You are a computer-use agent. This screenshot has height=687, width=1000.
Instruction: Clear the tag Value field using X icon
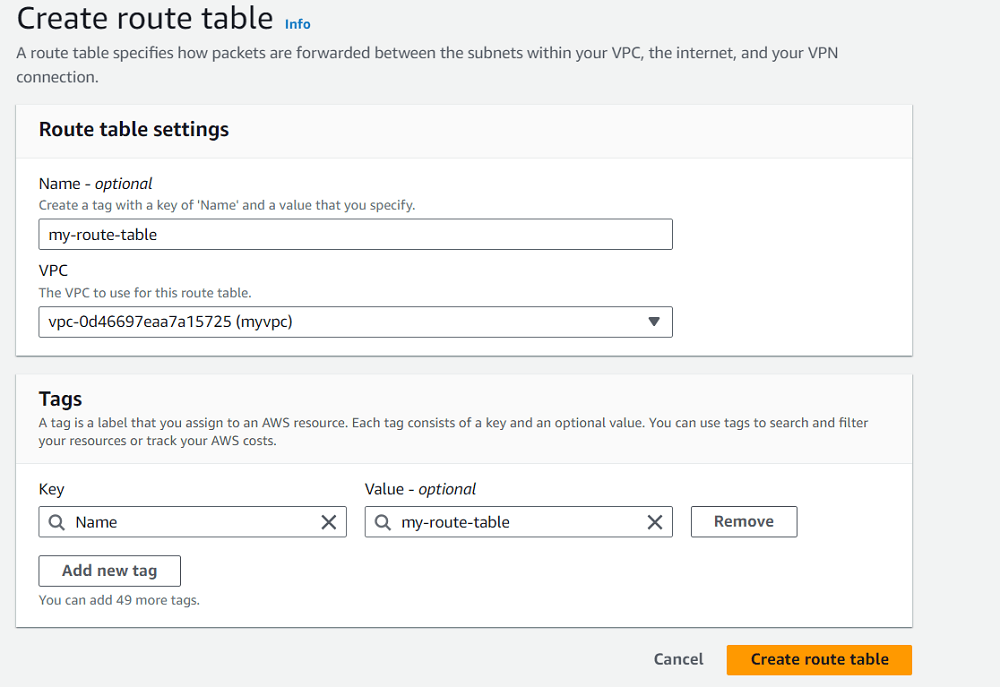(655, 522)
